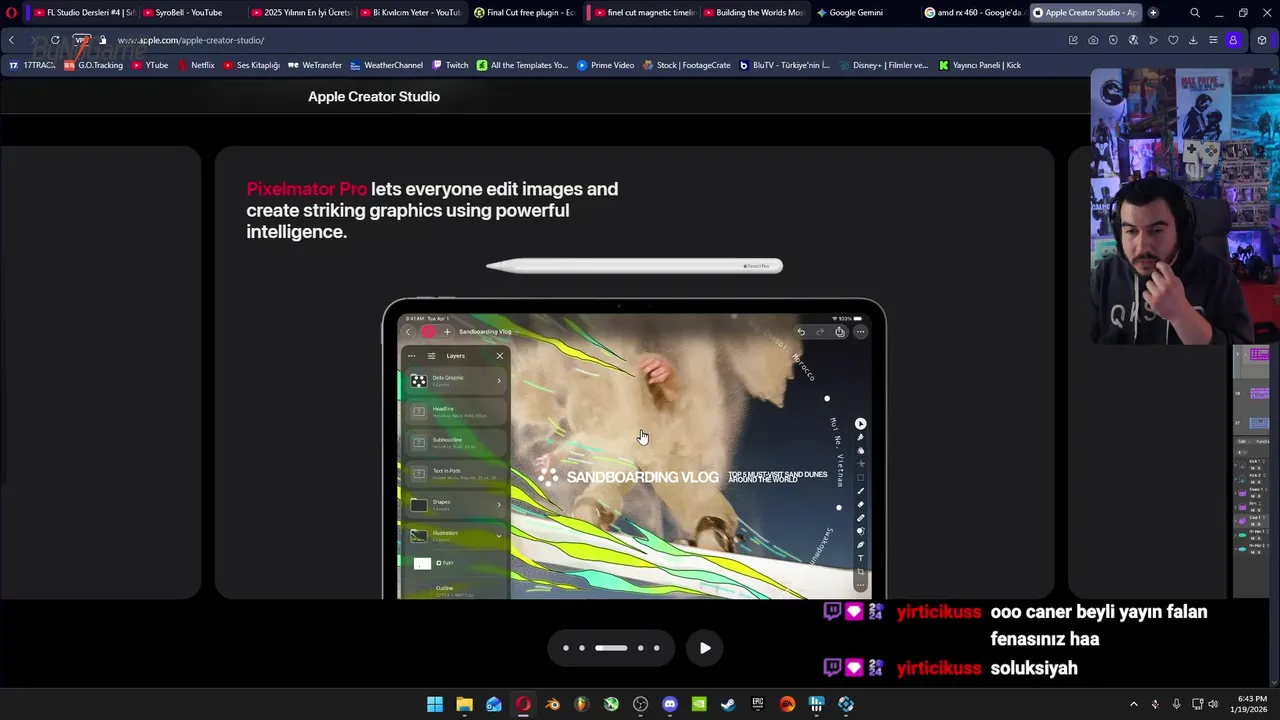
Task: Open Discord from the taskbar
Action: point(670,704)
